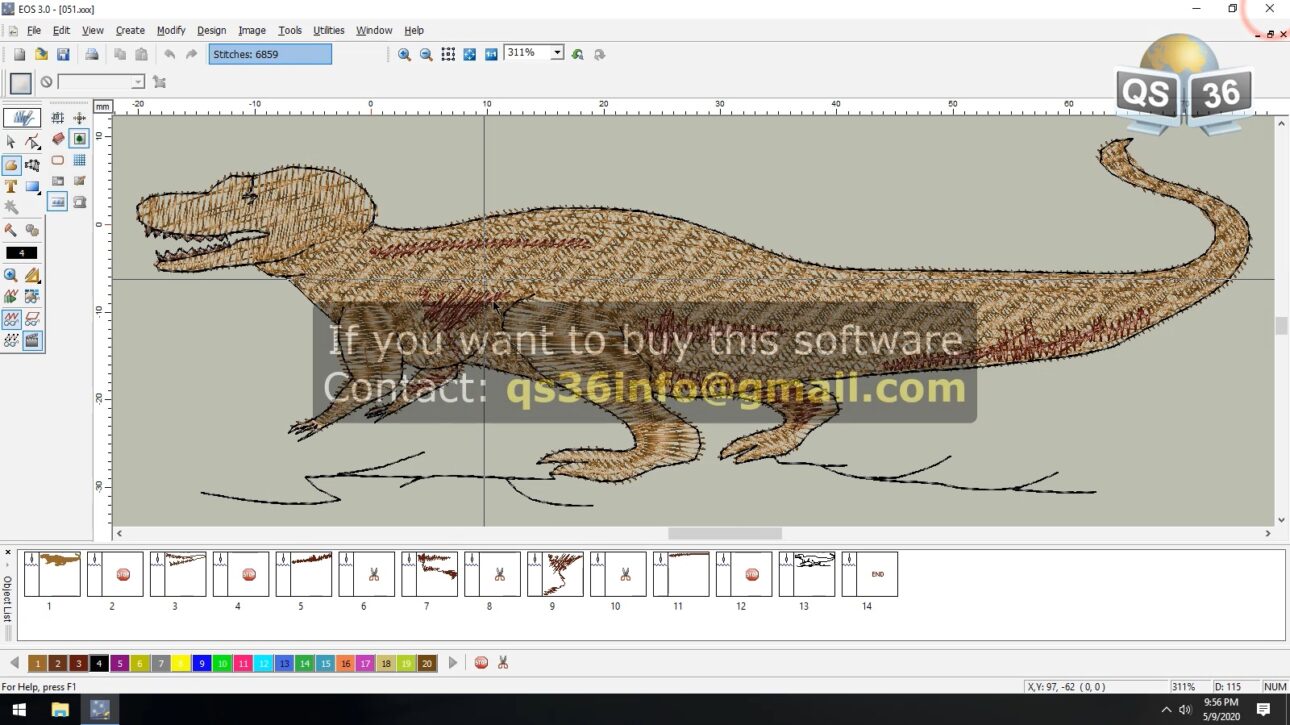Activate the magic wand tool

point(11,208)
